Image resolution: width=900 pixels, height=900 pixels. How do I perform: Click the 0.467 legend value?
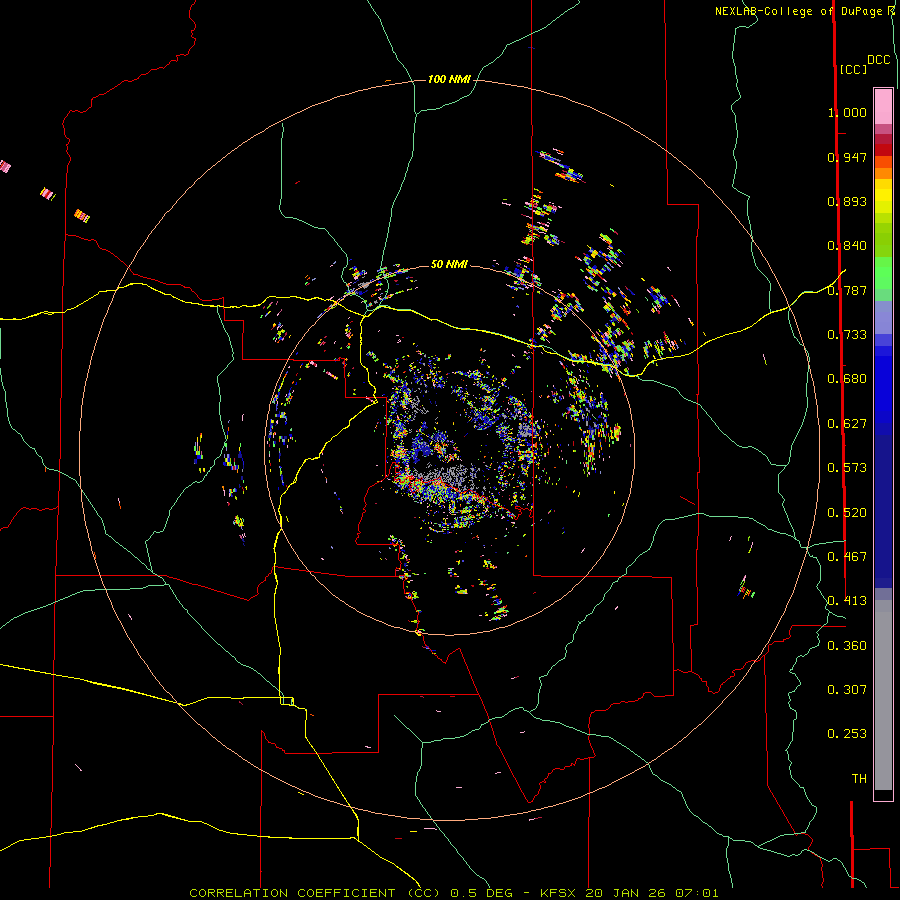(847, 557)
